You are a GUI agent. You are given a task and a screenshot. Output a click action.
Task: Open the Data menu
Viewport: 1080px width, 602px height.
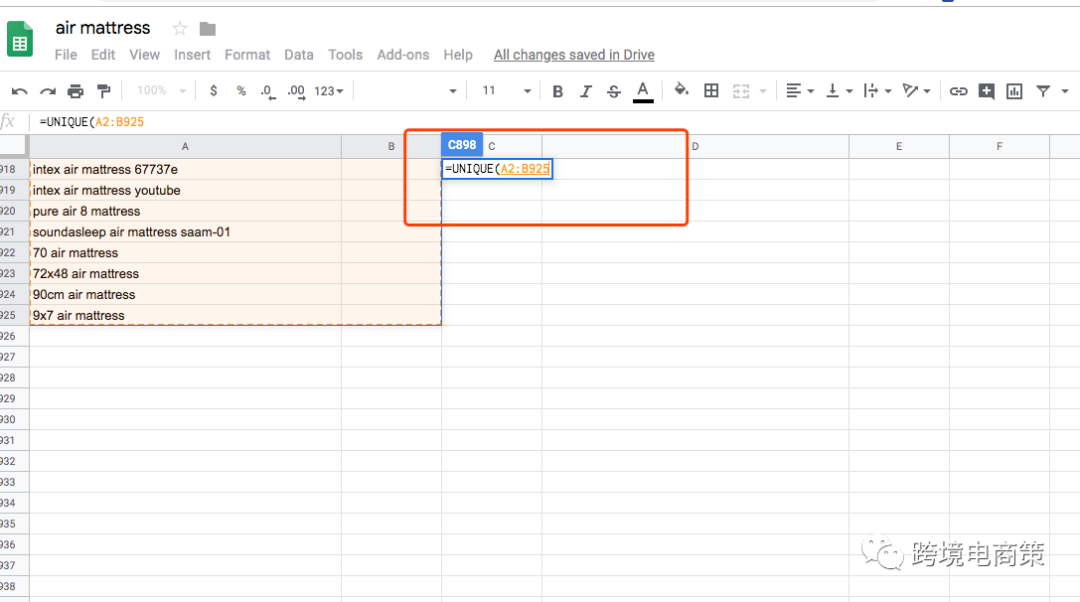click(x=298, y=55)
